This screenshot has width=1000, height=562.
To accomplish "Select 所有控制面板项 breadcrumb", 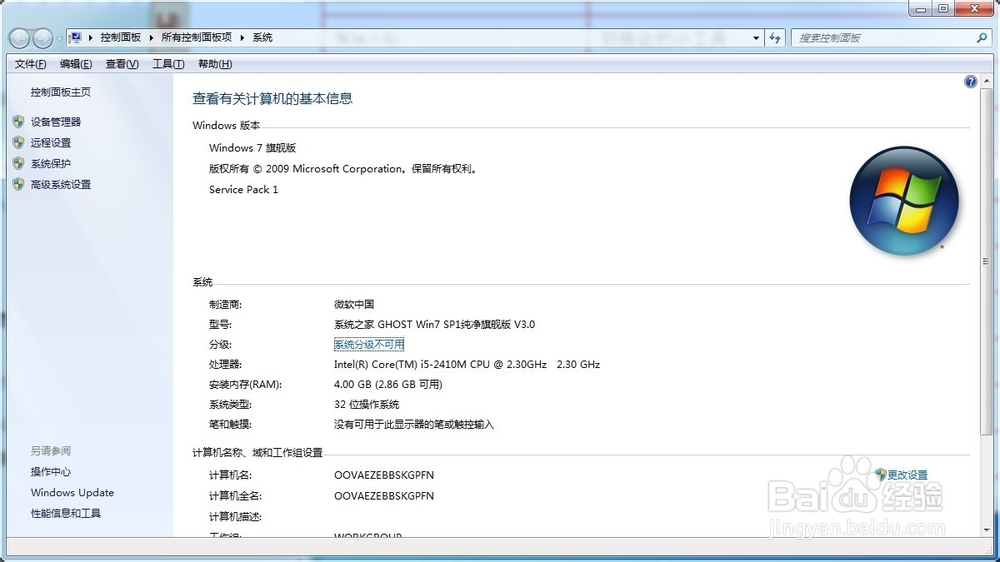I will pyautogui.click(x=196, y=38).
